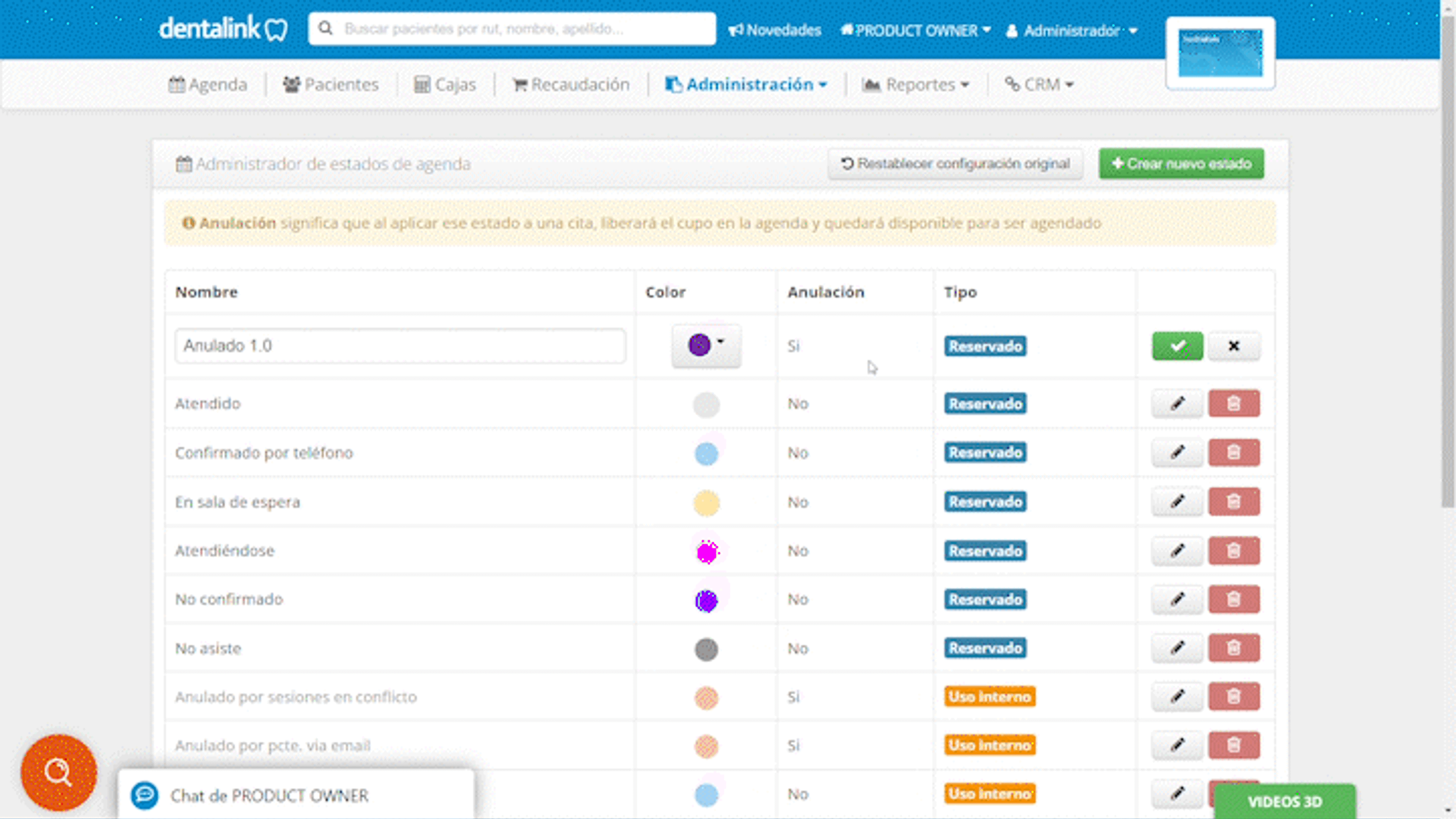Go to the Agenda section
This screenshot has width=1456, height=819.
pyautogui.click(x=208, y=85)
